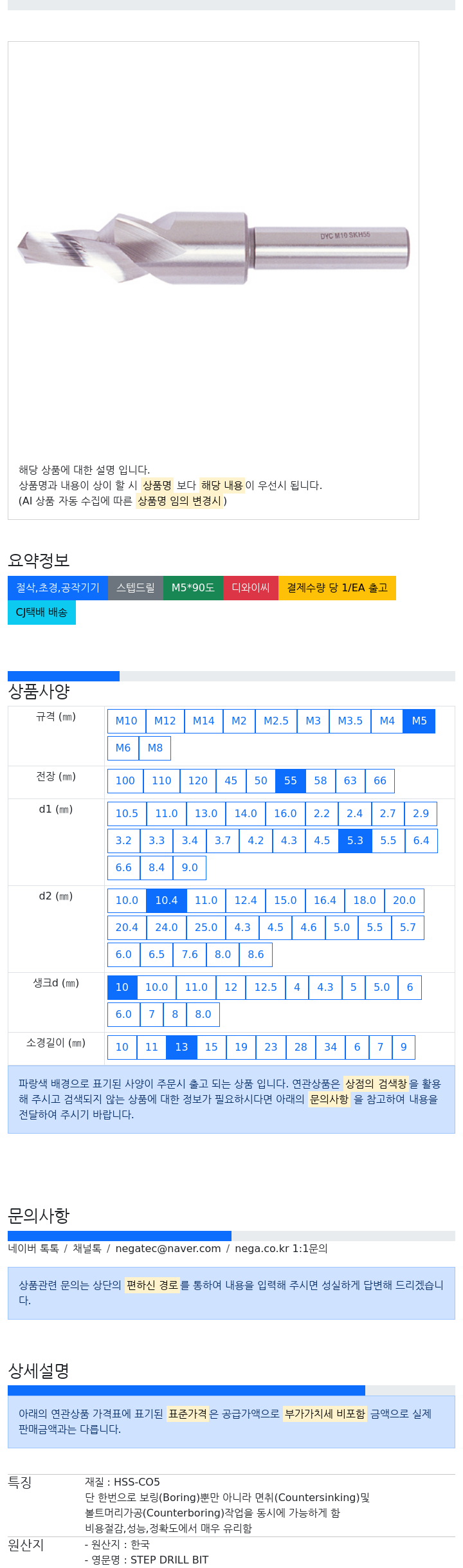
Task: Pick shank d value 12.5
Action: click(x=266, y=987)
